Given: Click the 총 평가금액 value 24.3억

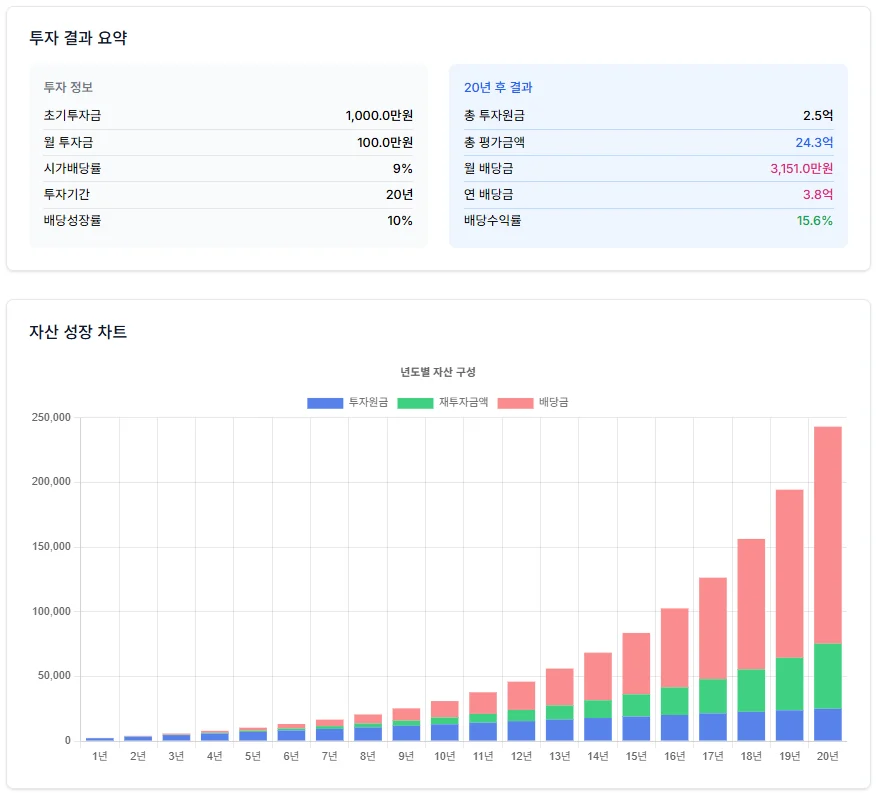Looking at the screenshot, I should pyautogui.click(x=814, y=142).
